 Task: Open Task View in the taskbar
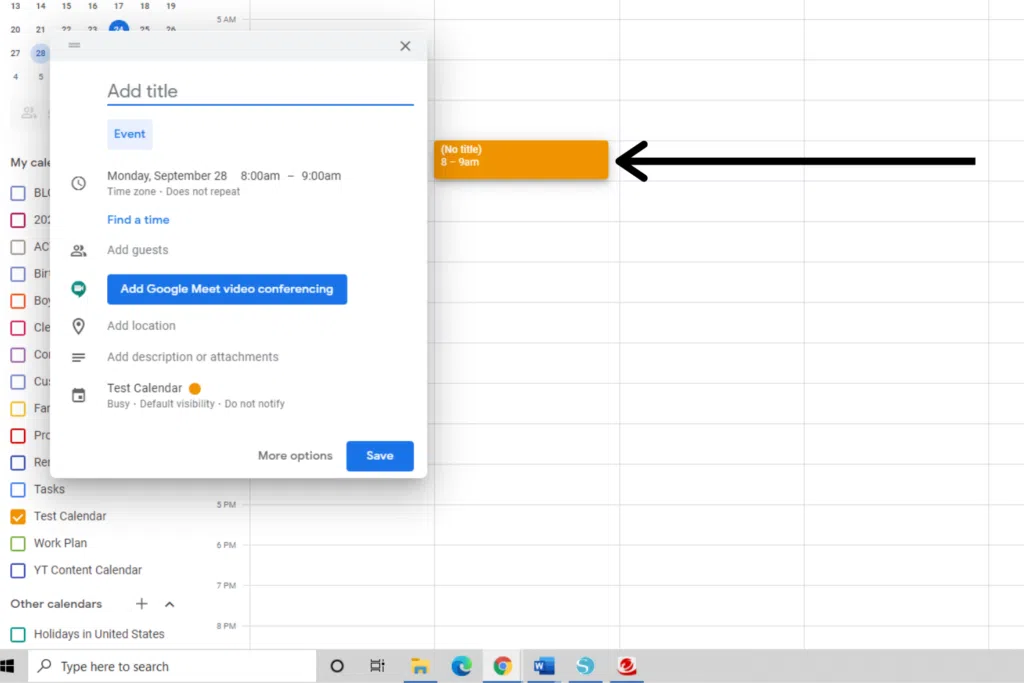coord(377,666)
